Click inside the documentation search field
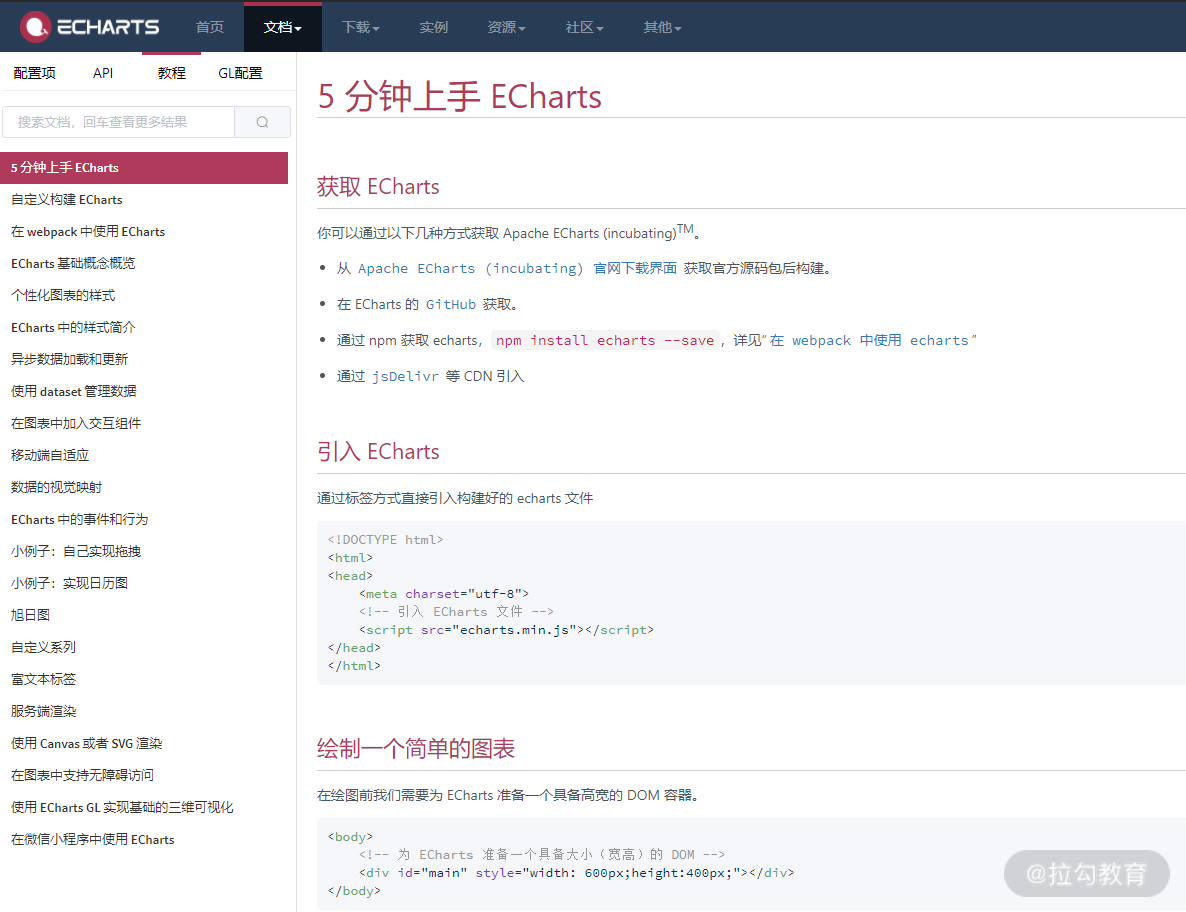The height and width of the screenshot is (912, 1186). pyautogui.click(x=118, y=121)
